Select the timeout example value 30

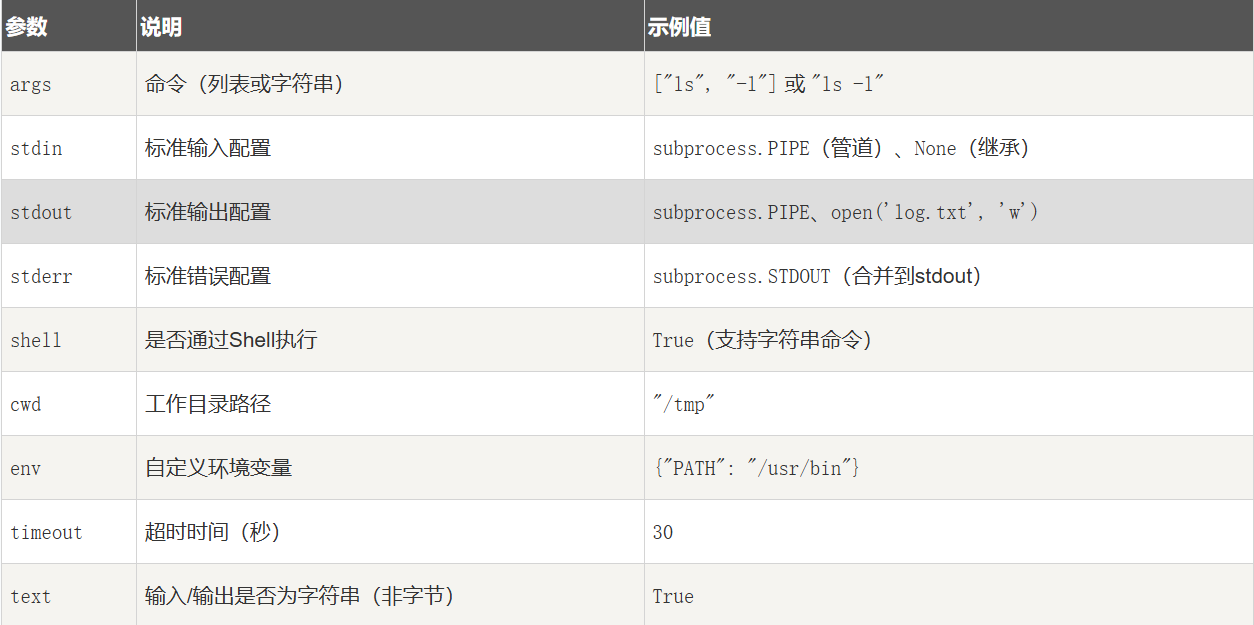[663, 533]
